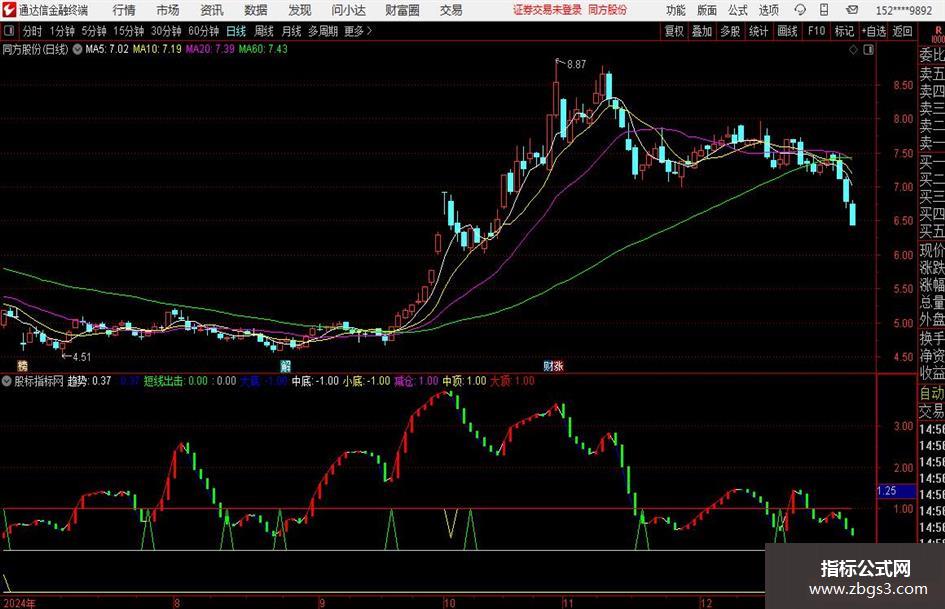Click 证券交易未登录 login link
This screenshot has width=945, height=609.
pos(548,10)
